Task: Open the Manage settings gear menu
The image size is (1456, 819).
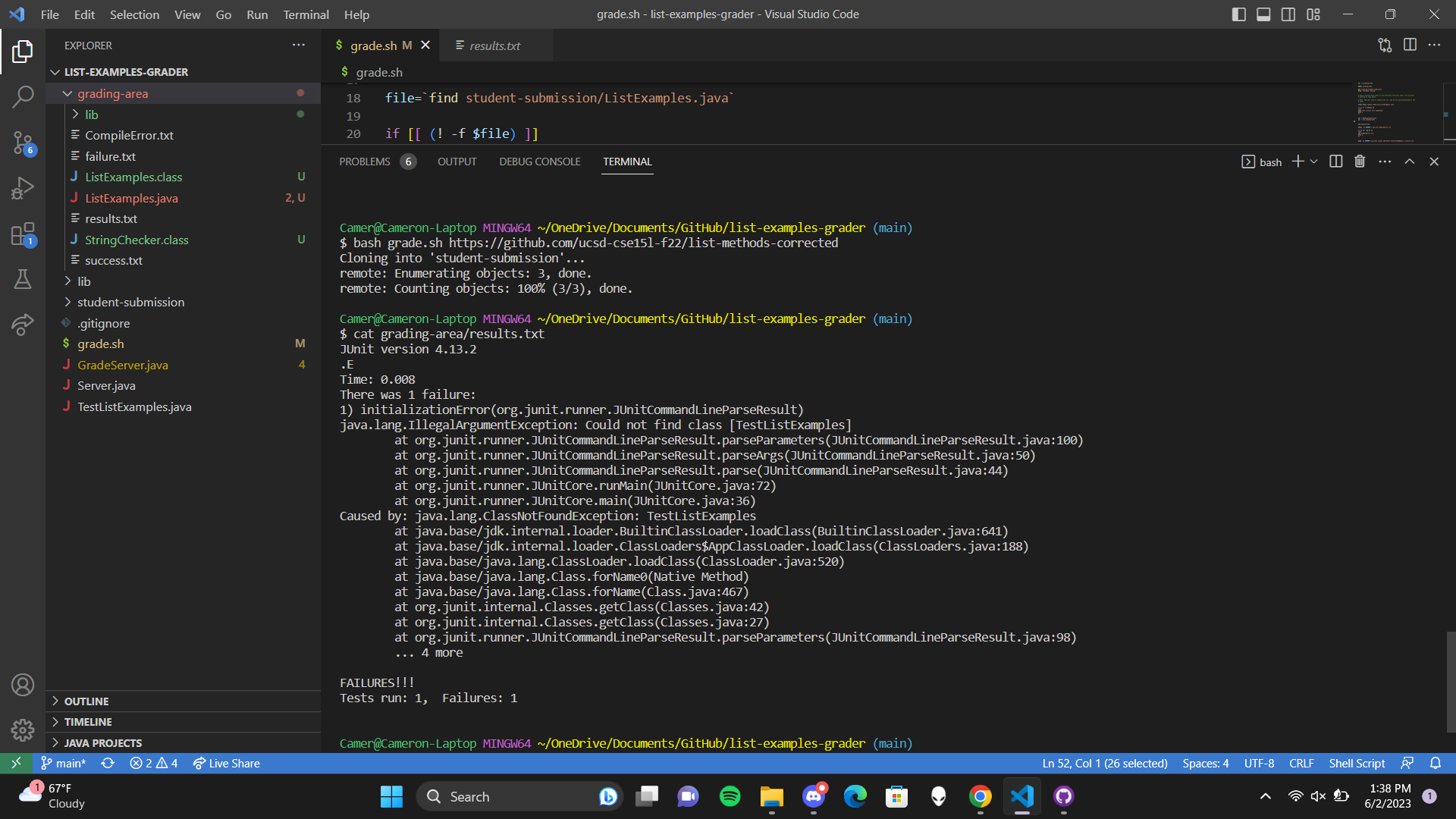Action: coord(23,730)
